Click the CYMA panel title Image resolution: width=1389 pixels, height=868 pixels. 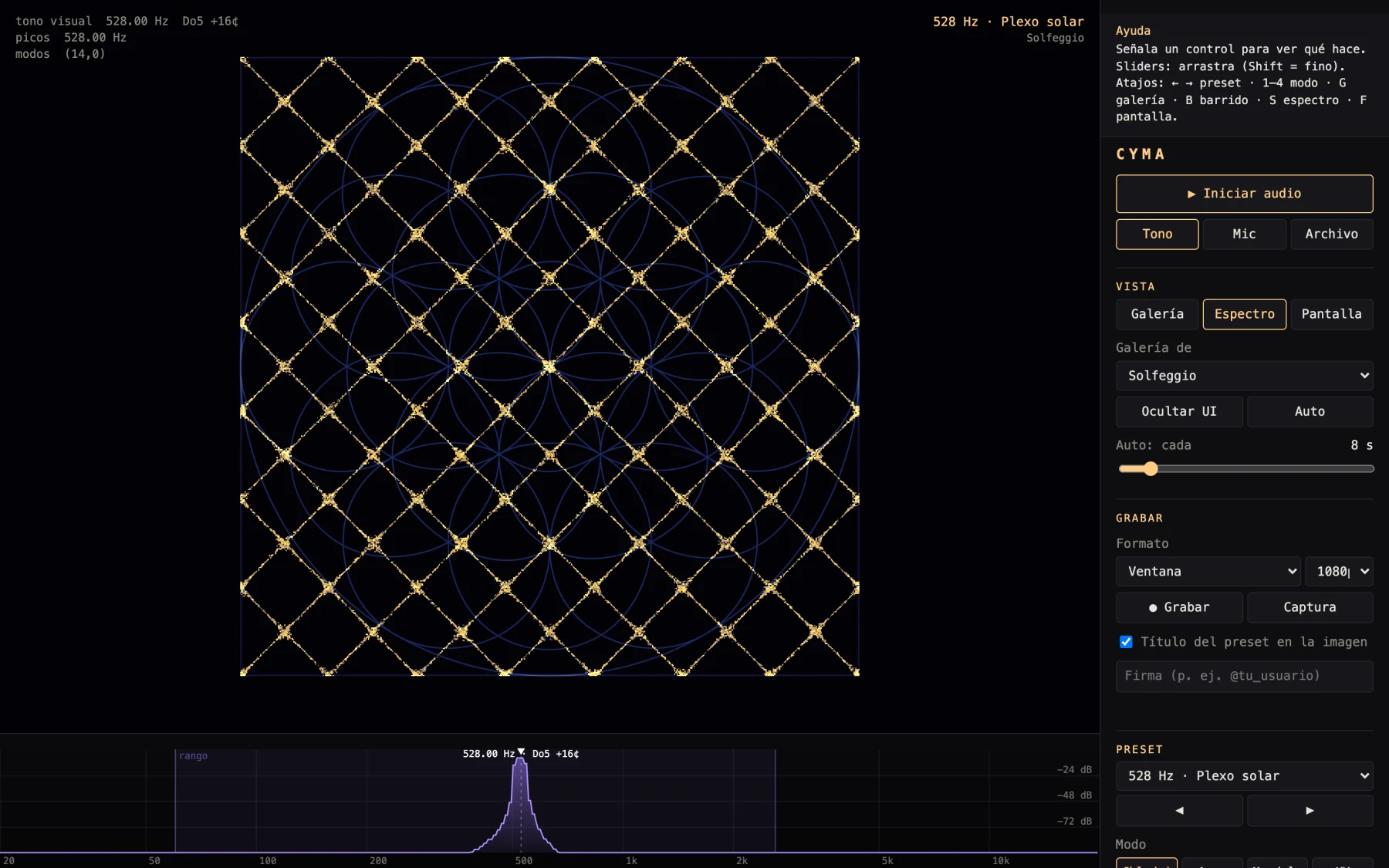click(x=1141, y=154)
